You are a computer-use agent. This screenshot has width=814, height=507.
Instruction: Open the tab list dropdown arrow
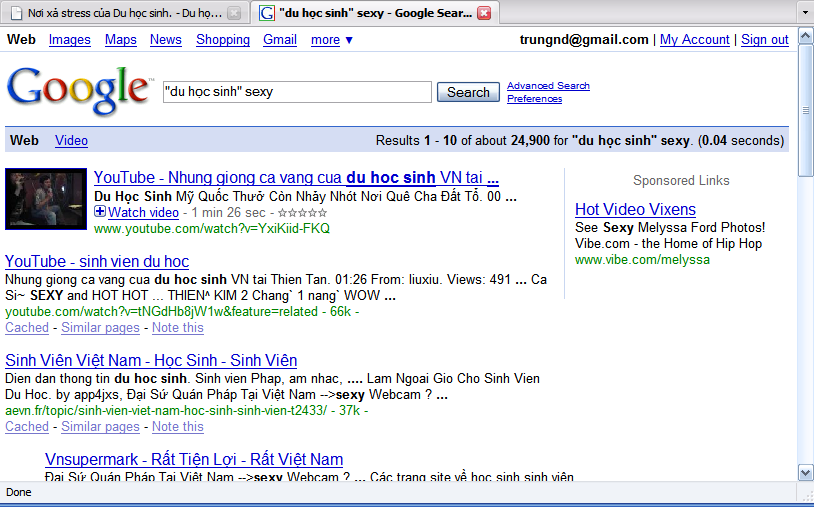[804, 12]
